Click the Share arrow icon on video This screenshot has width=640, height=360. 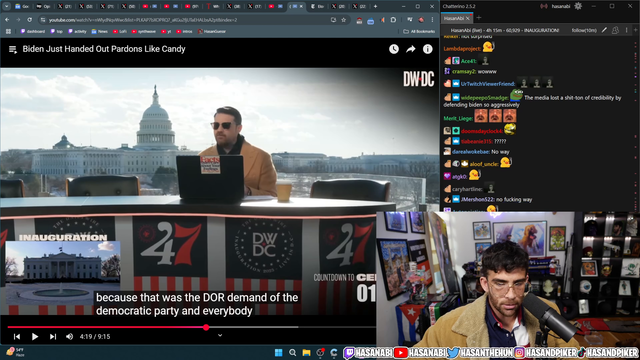pyautogui.click(x=411, y=49)
